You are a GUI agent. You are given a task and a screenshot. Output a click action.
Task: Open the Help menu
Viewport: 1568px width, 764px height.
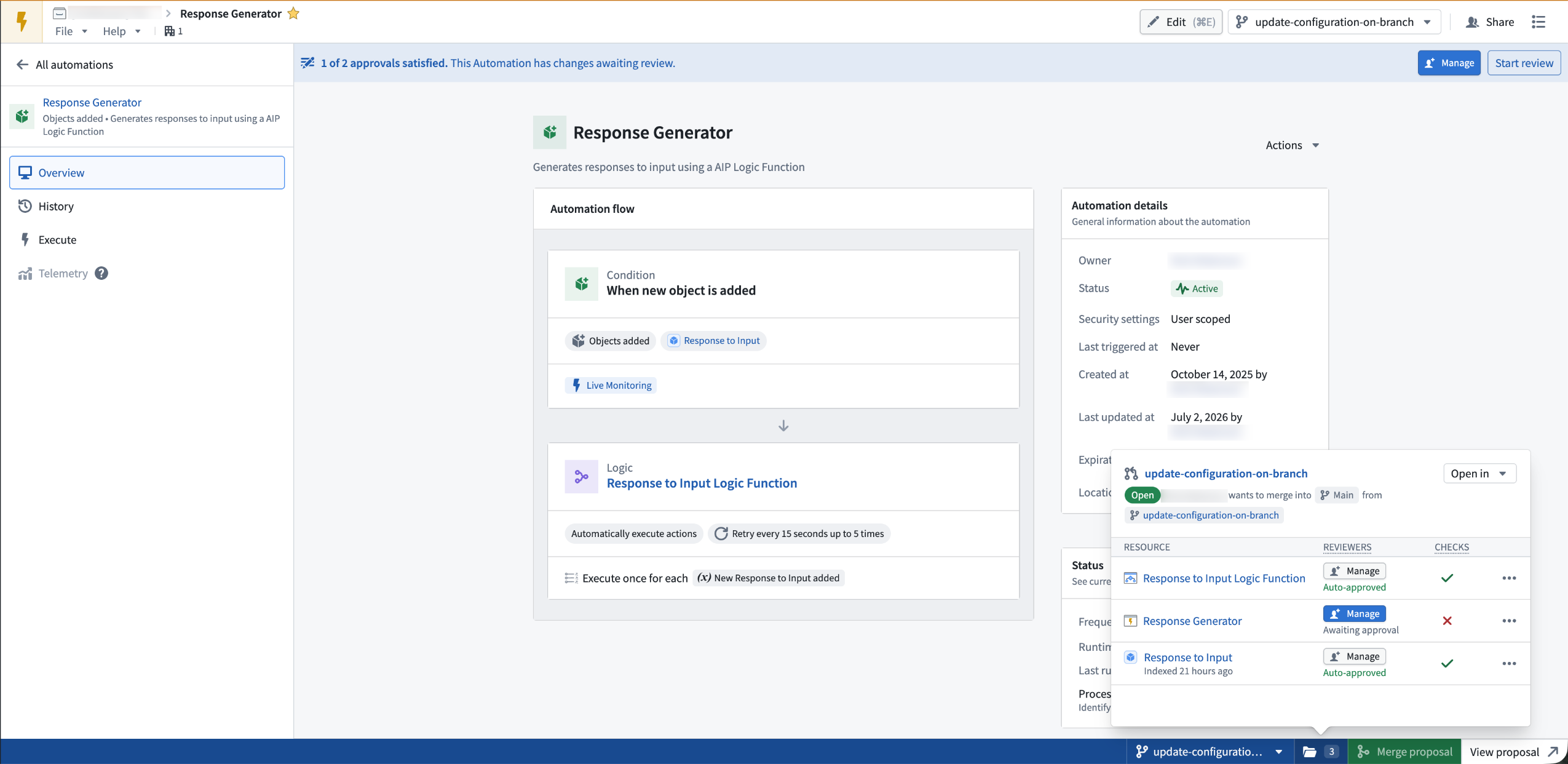tap(121, 31)
